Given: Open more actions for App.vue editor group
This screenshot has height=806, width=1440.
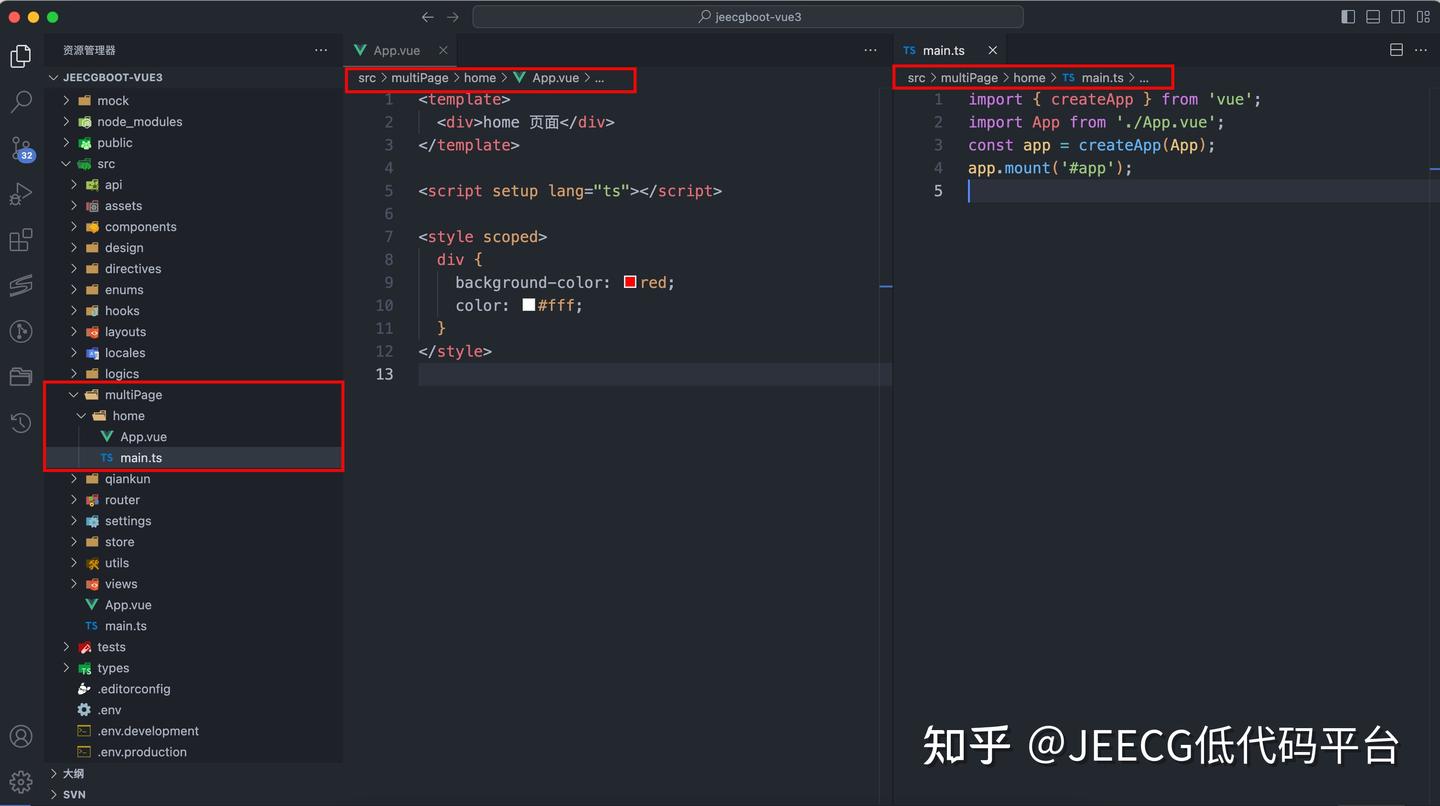Looking at the screenshot, I should pos(870,50).
